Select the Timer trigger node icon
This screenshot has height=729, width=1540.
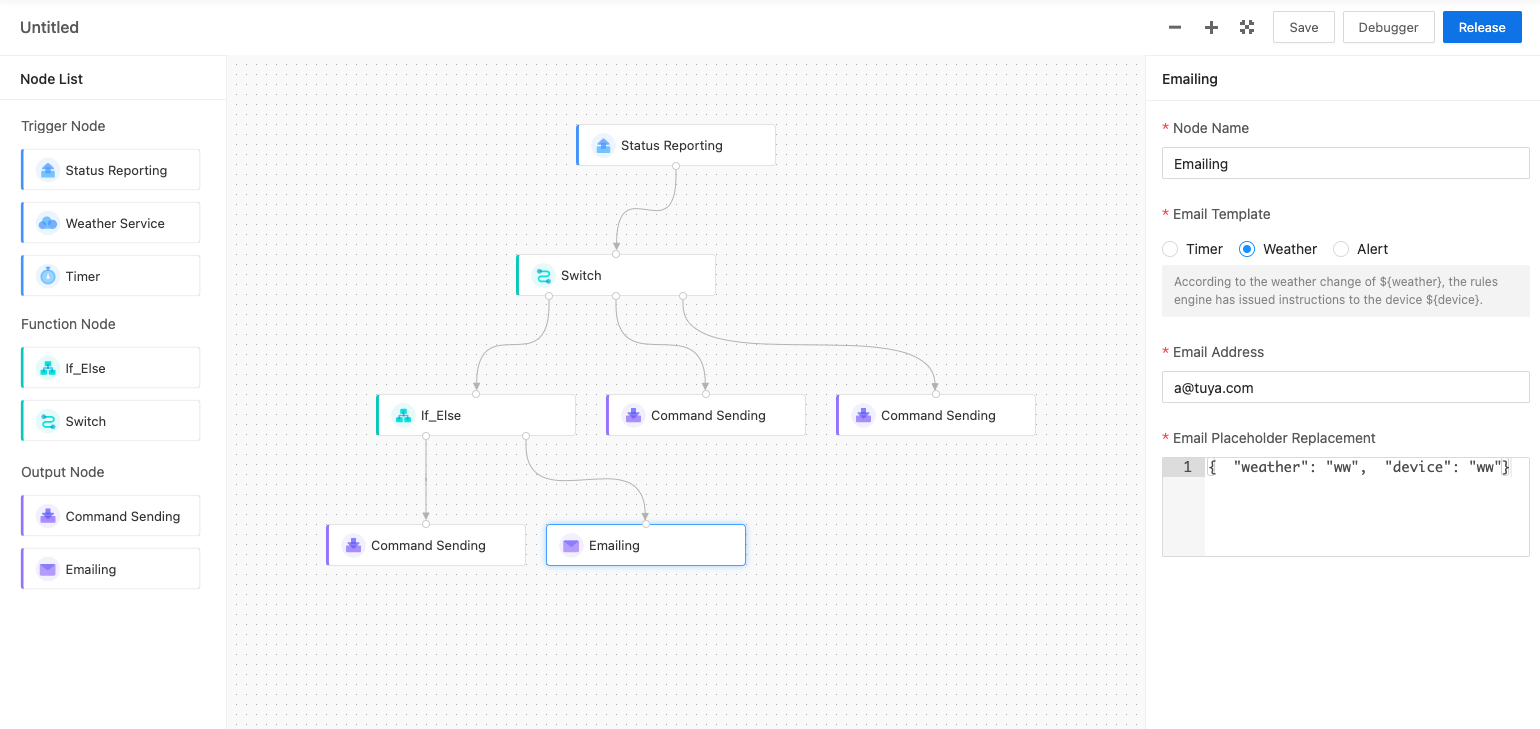(47, 275)
